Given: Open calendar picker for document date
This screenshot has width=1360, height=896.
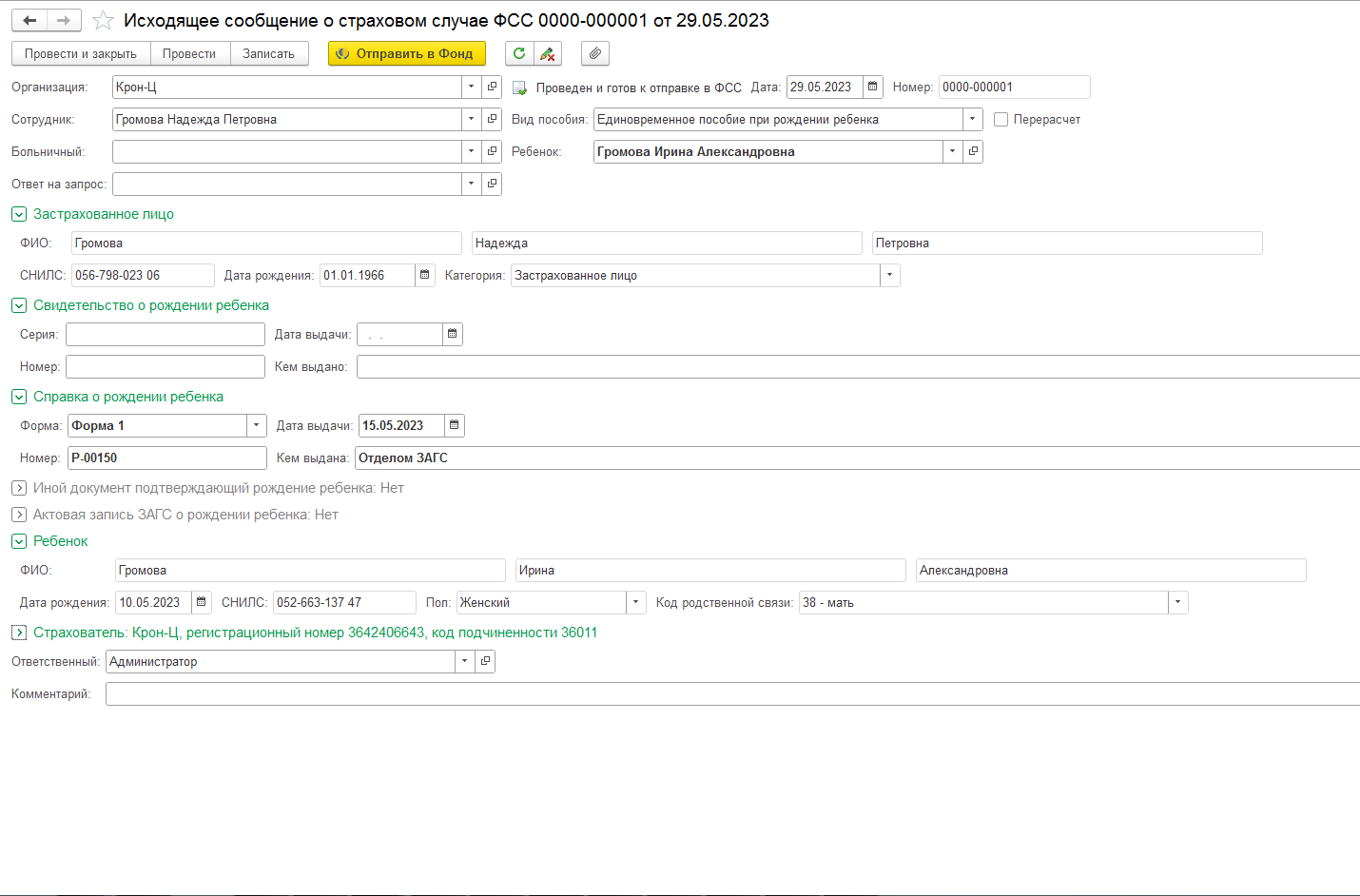Looking at the screenshot, I should point(872,87).
